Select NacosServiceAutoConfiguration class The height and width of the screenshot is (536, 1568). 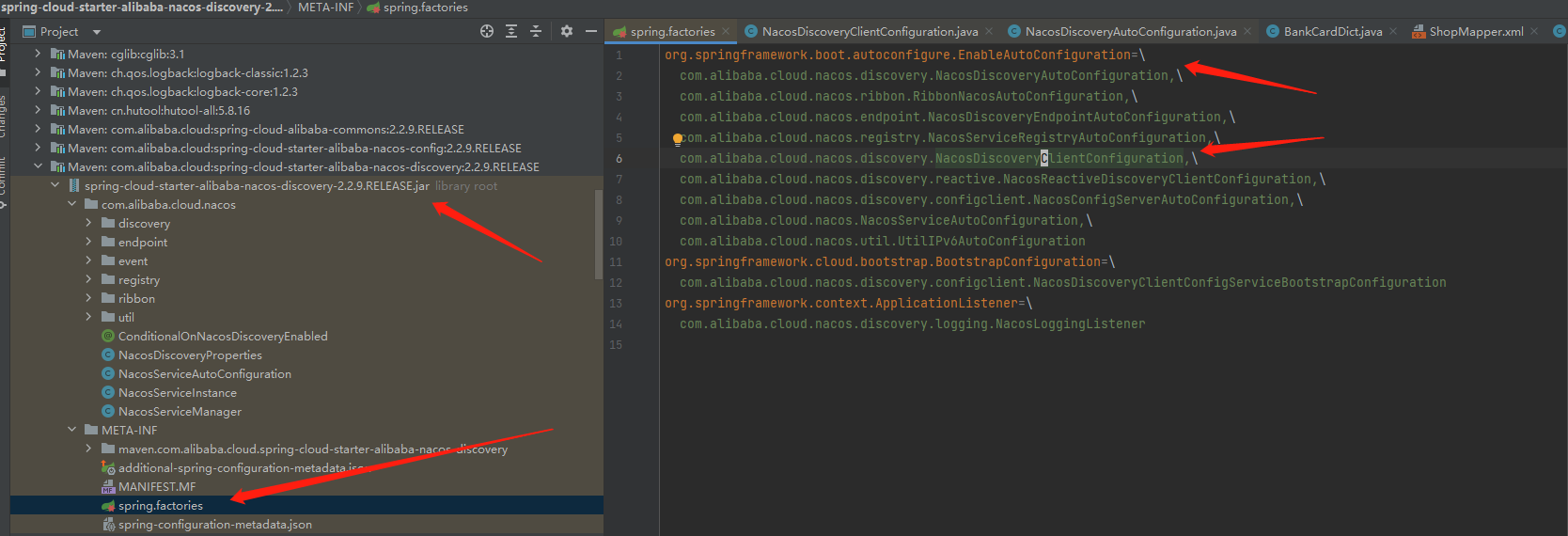tap(204, 373)
